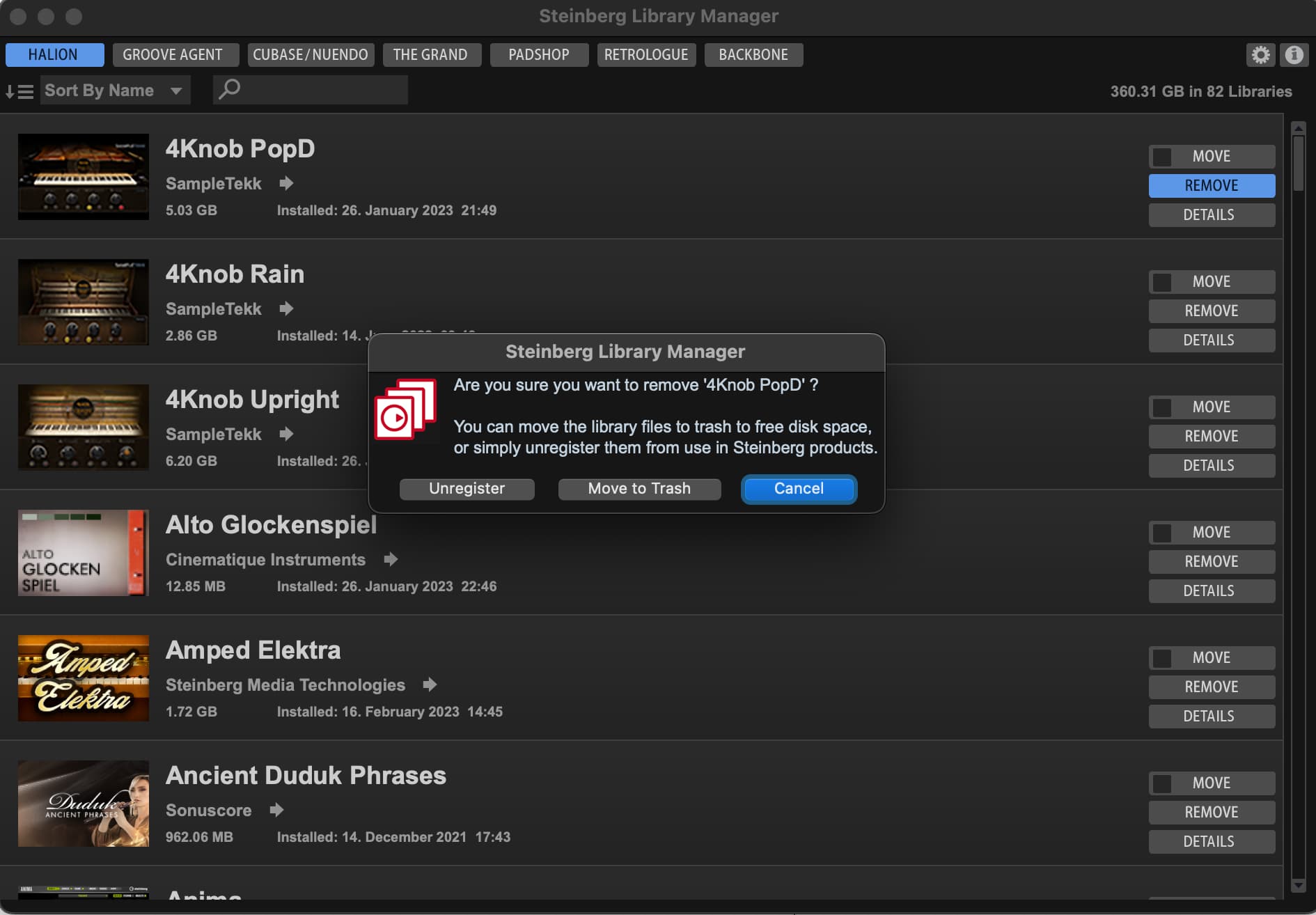Image resolution: width=1316 pixels, height=915 pixels.
Task: Switch to the BACKBONE tab
Action: point(753,55)
